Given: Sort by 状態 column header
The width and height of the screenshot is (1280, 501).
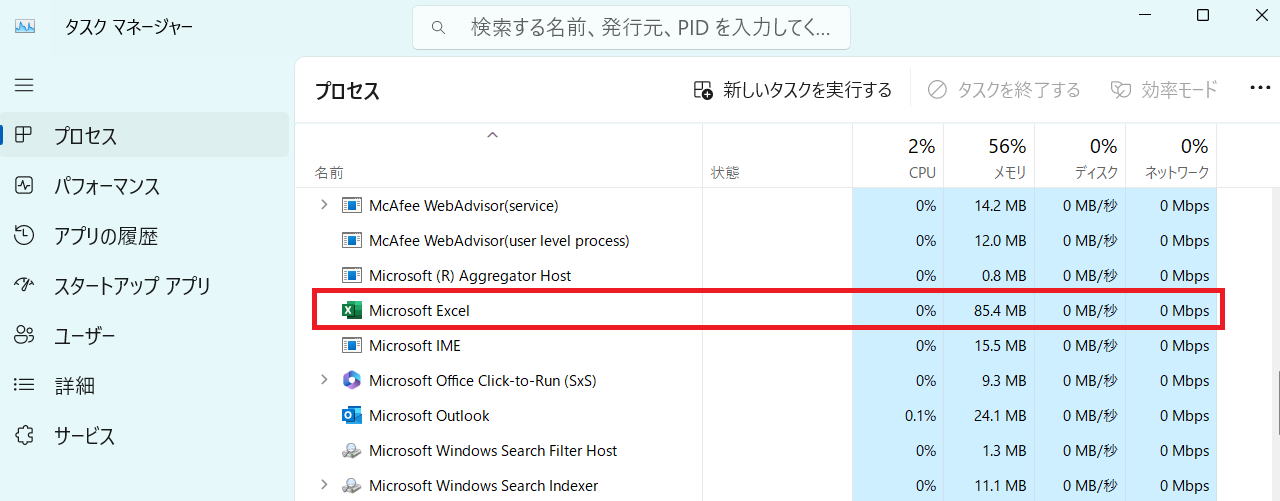Looking at the screenshot, I should (777, 156).
